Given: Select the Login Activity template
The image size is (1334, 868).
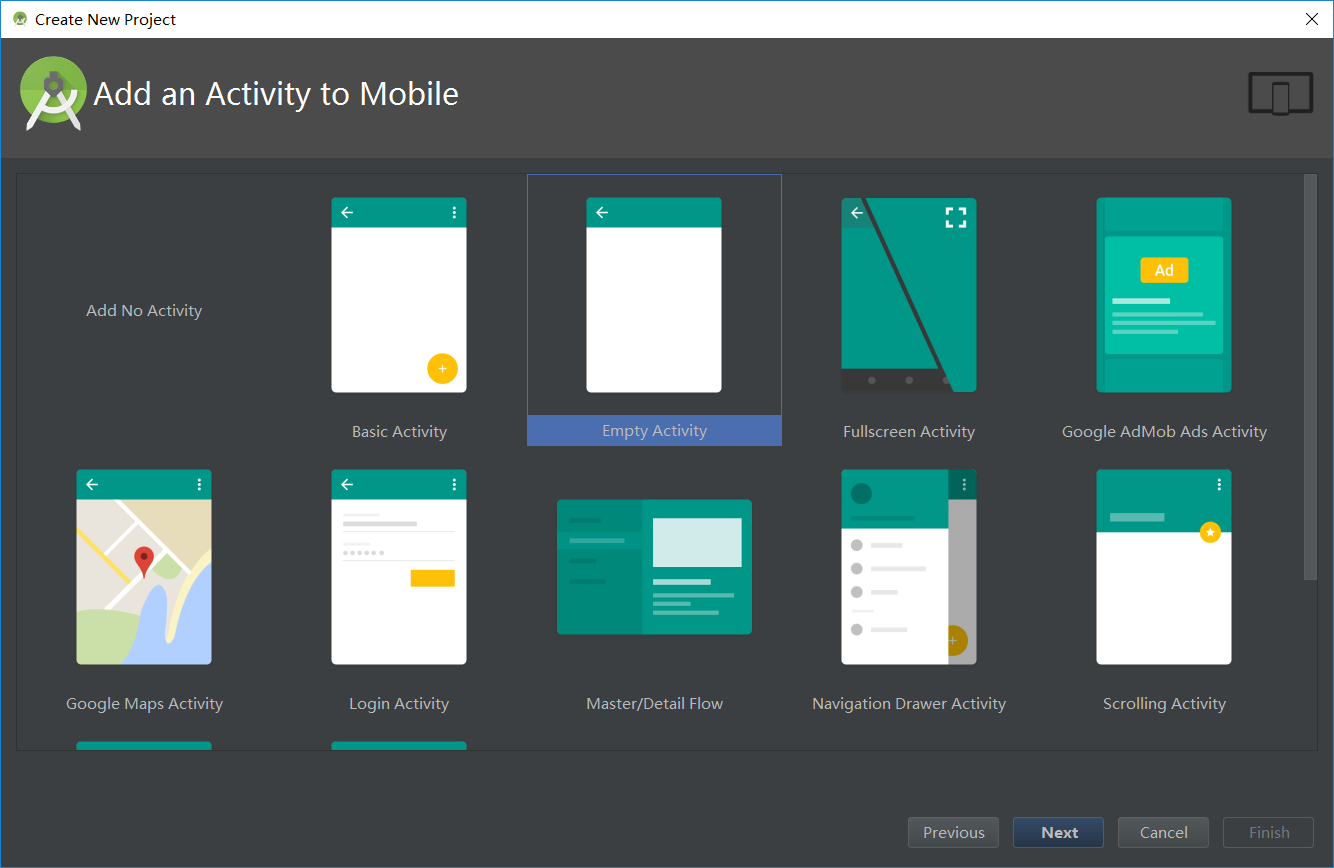Looking at the screenshot, I should [398, 567].
